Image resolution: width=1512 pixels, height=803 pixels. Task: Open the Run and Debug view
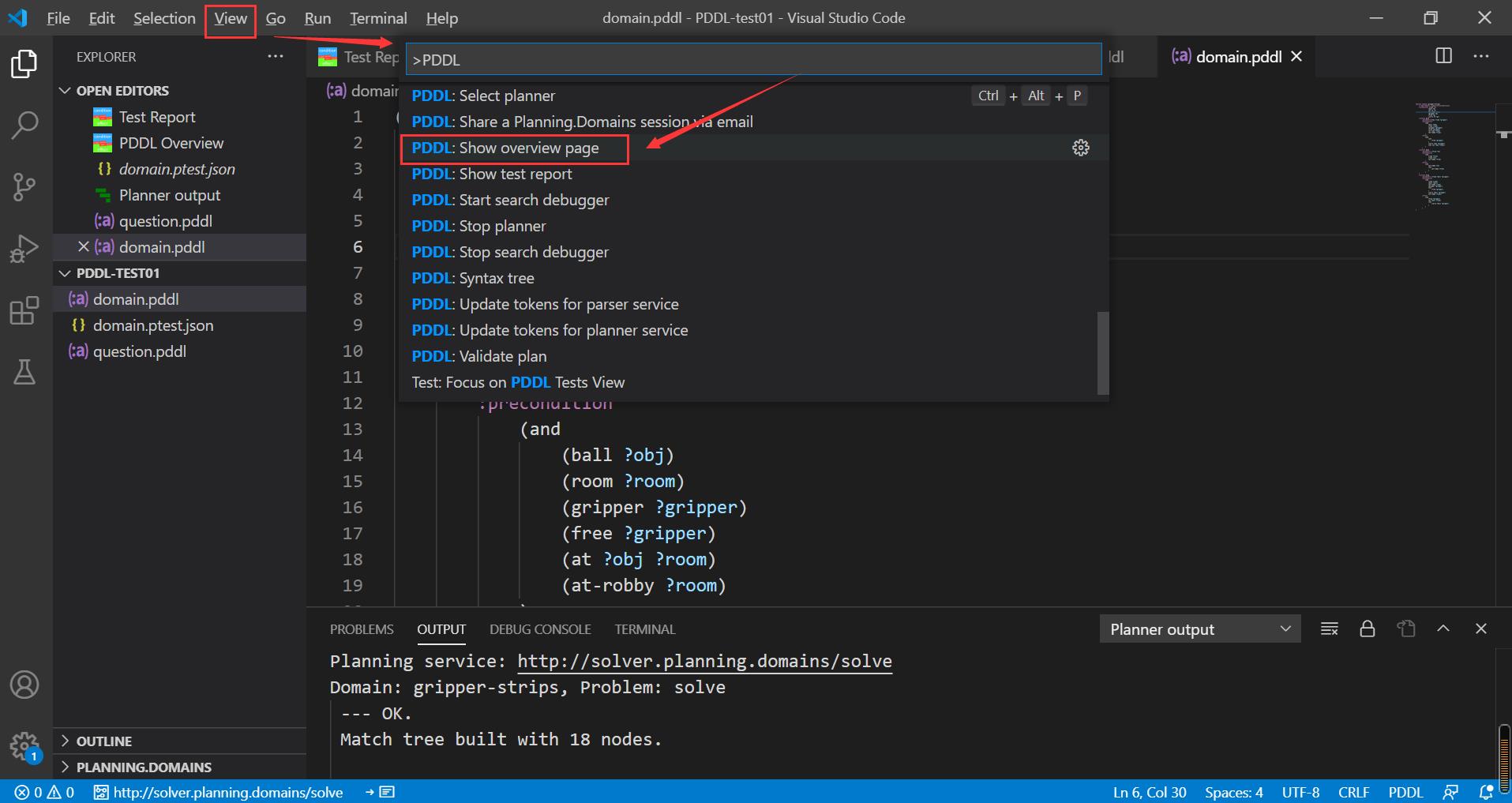(24, 249)
